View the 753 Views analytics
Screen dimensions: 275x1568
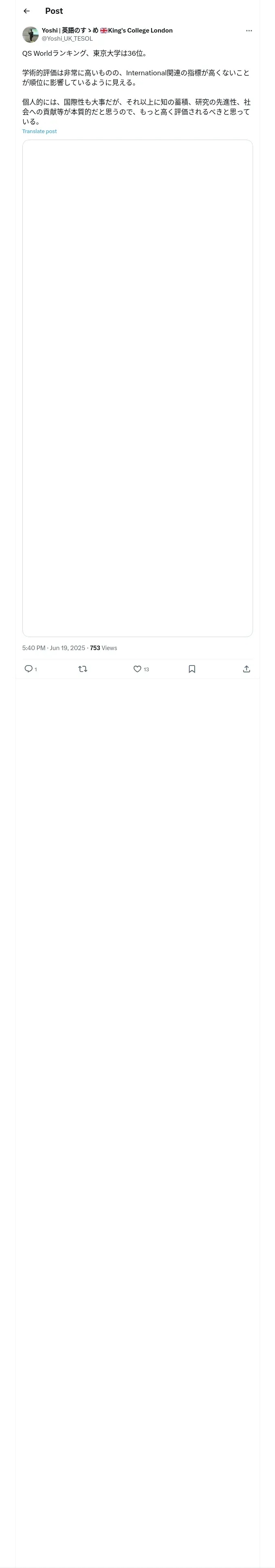pos(103,648)
